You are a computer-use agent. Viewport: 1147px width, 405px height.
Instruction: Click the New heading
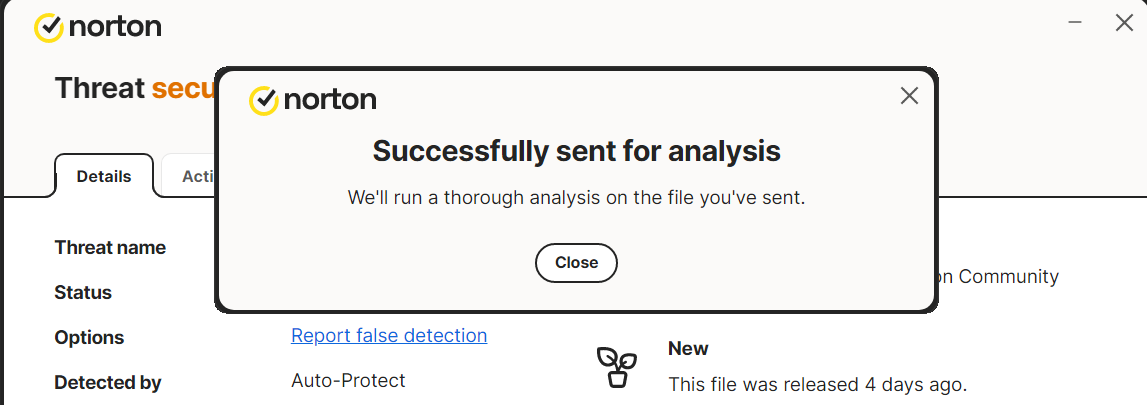[688, 349]
